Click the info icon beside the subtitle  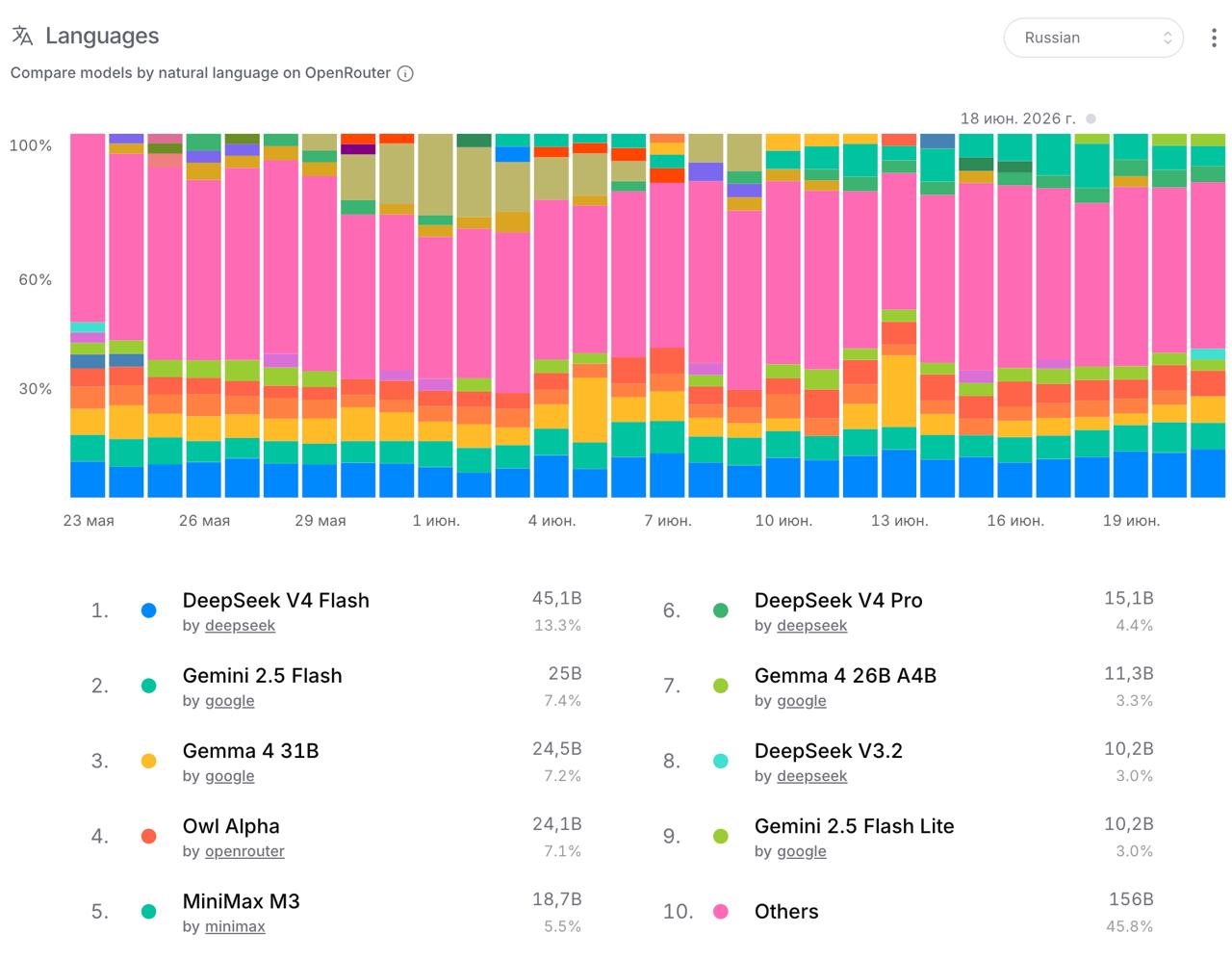tap(405, 73)
